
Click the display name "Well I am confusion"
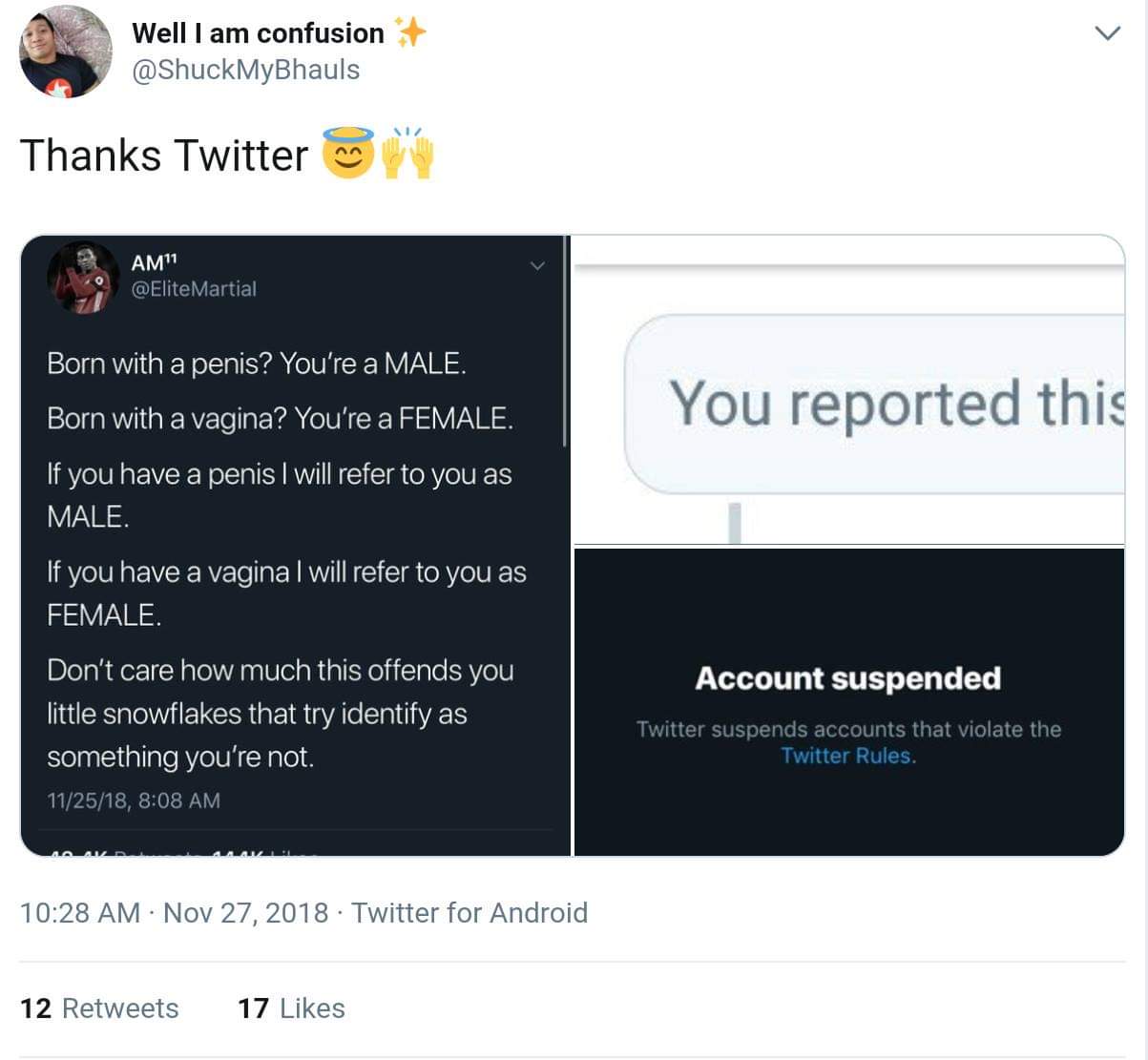(x=258, y=33)
